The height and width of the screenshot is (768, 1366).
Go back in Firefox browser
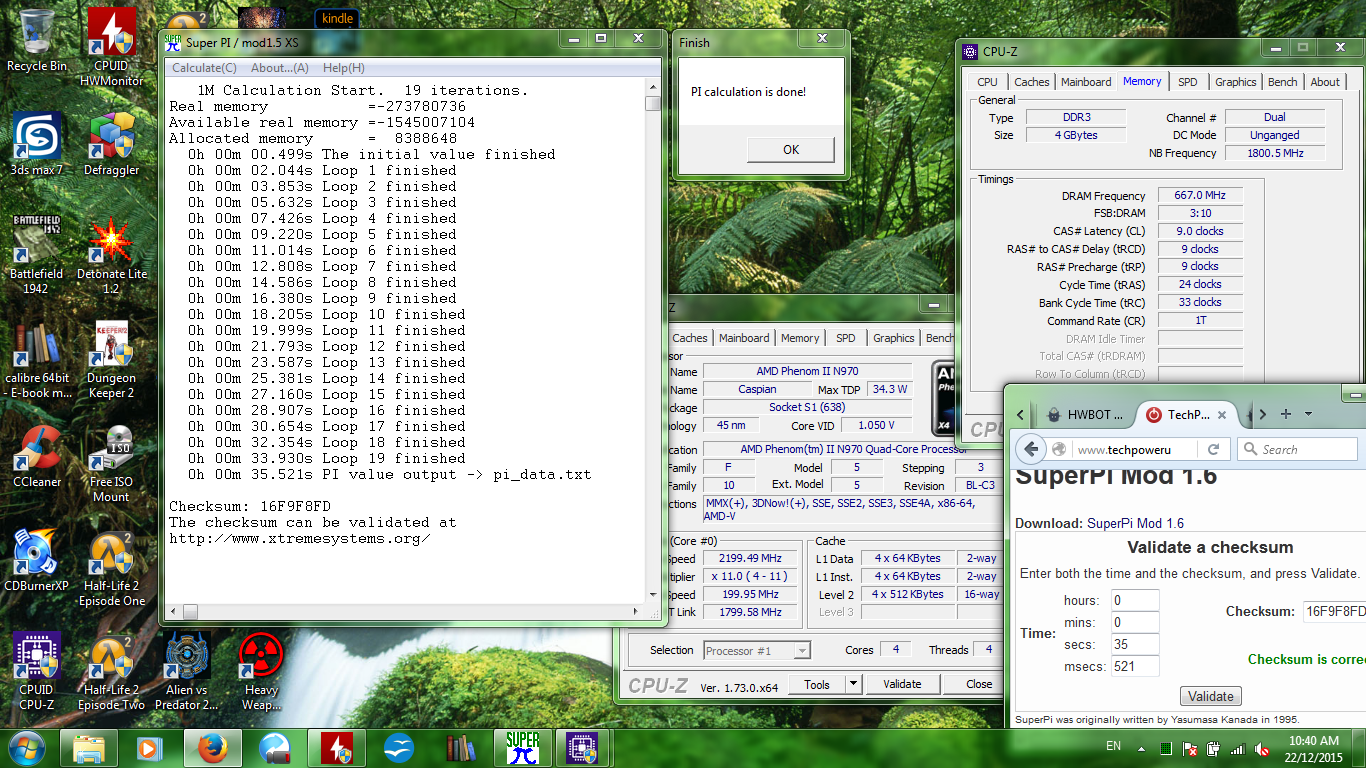click(x=1032, y=449)
